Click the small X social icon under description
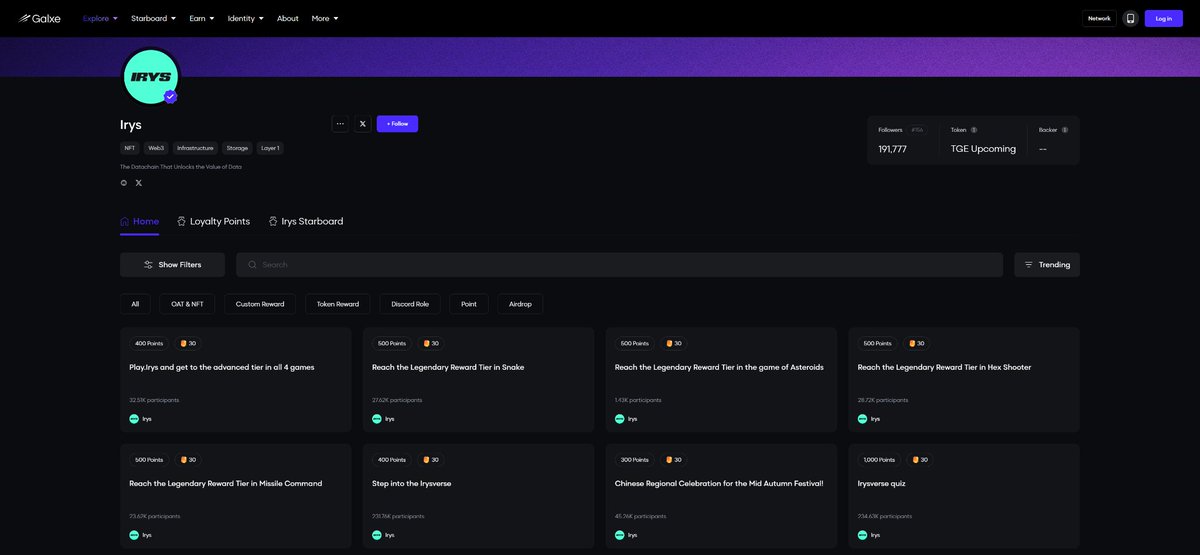 139,183
